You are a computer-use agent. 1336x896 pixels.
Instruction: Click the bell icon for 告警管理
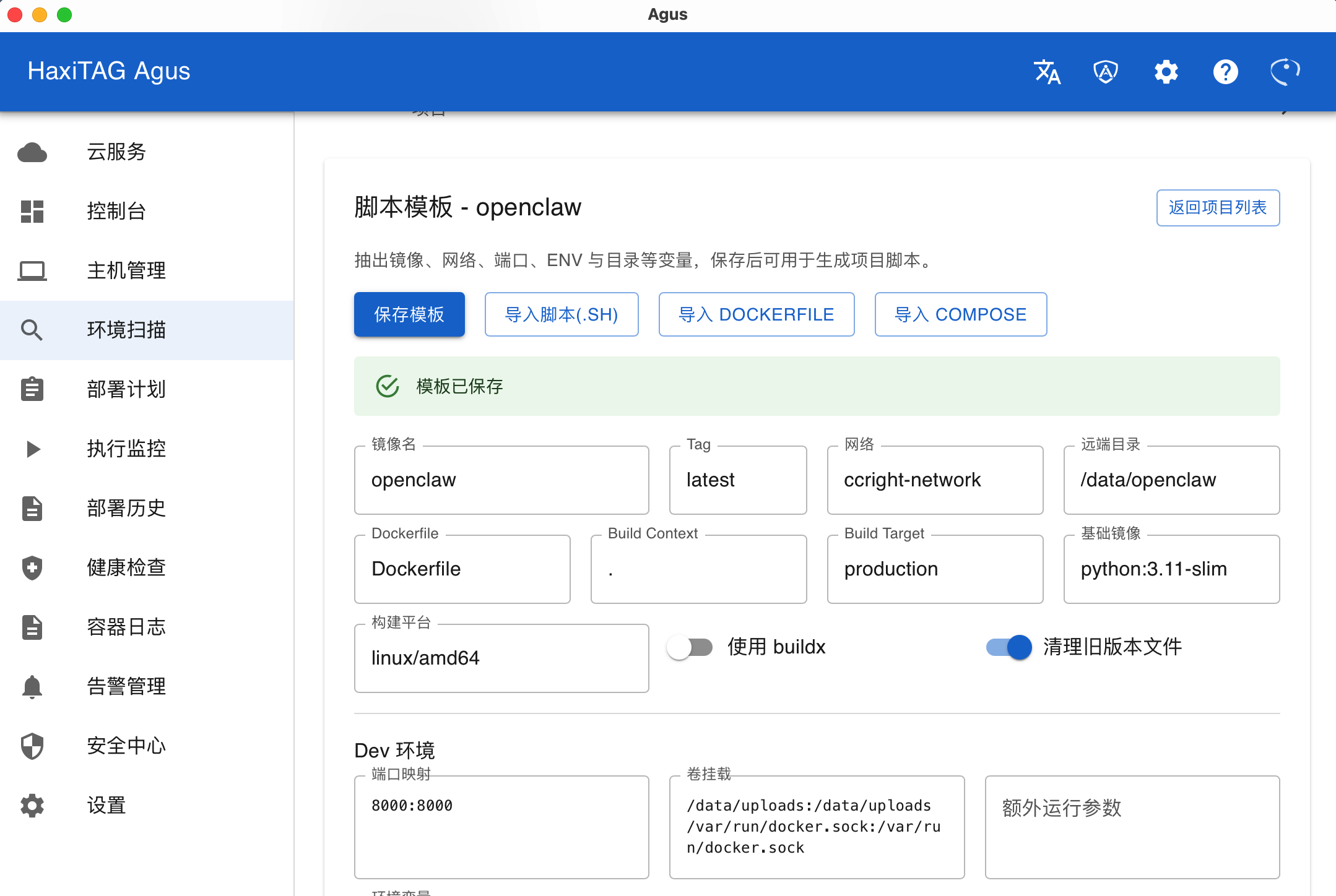click(32, 687)
